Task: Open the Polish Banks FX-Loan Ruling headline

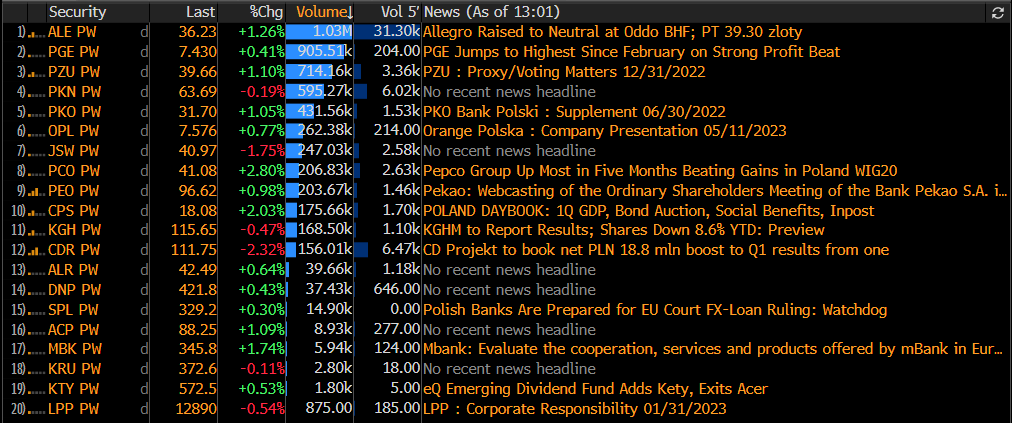Action: 655,310
